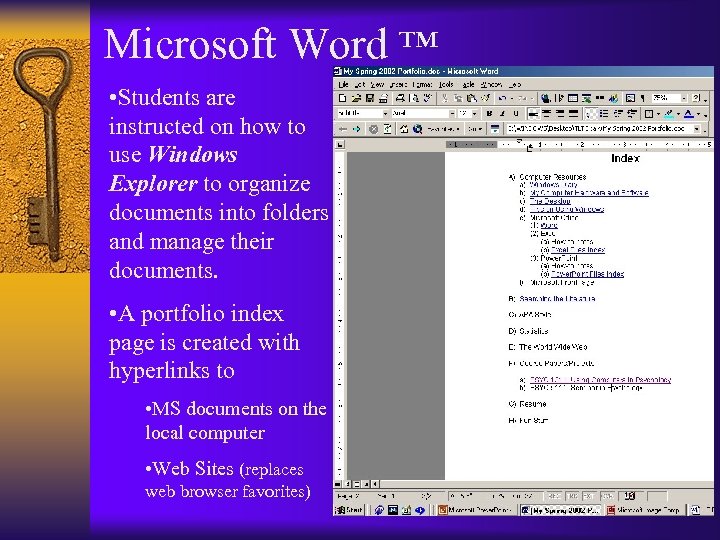Toggle Align Left paragraph alignment

click(x=534, y=113)
